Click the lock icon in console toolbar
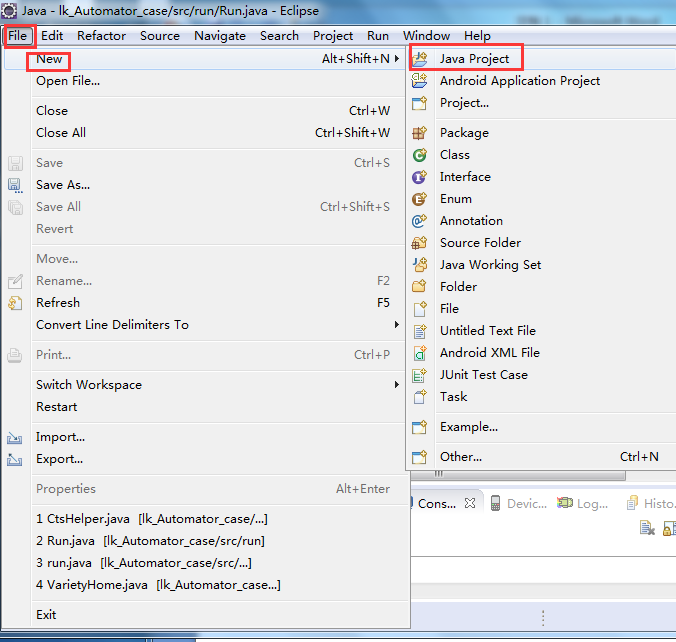The width and height of the screenshot is (676, 642). pyautogui.click(x=668, y=528)
